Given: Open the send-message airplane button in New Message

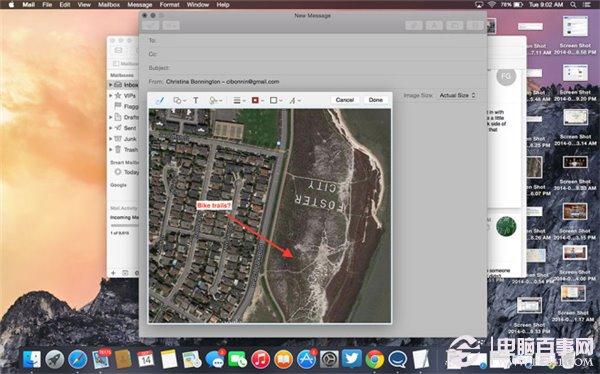Looking at the screenshot, I should tap(151, 25).
